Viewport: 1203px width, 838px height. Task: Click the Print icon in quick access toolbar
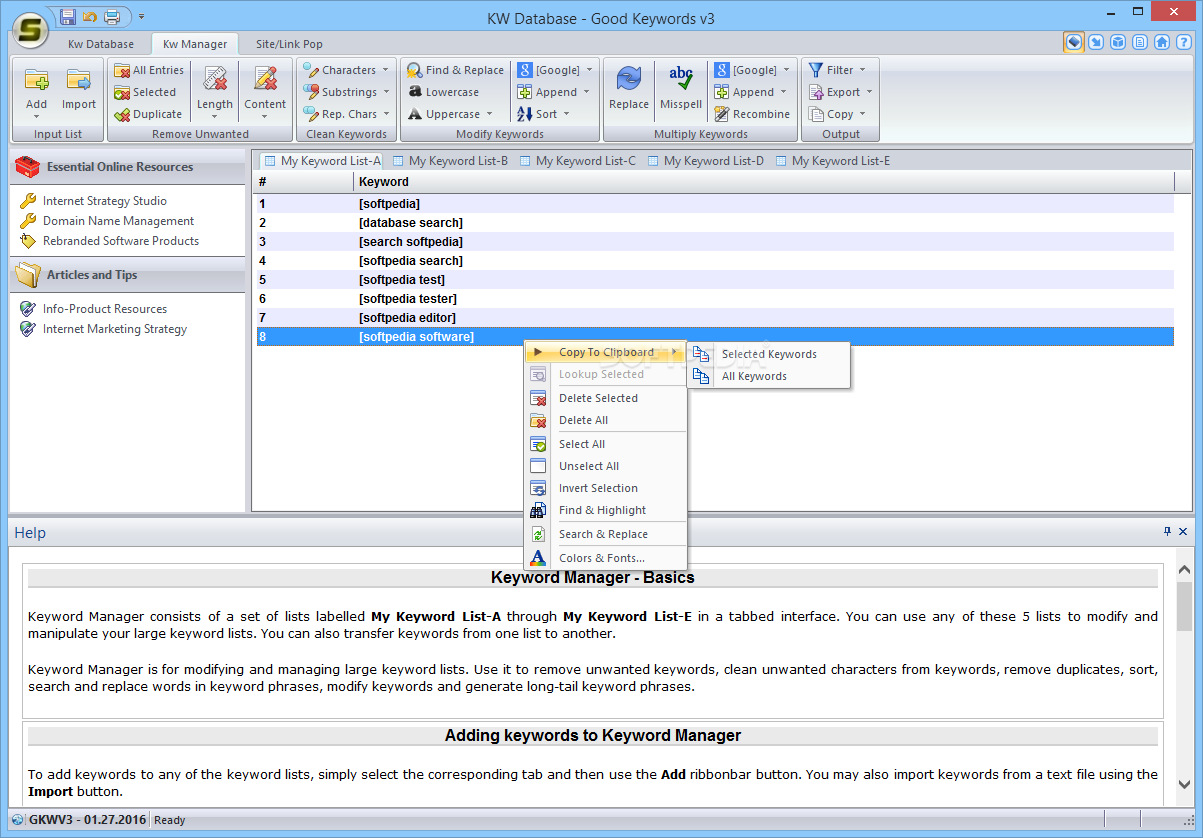[113, 17]
